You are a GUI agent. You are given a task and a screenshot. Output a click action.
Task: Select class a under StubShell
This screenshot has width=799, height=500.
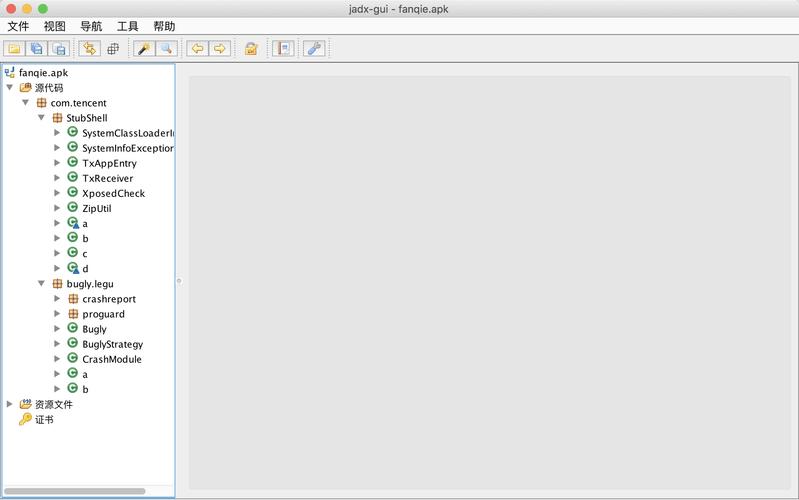(x=85, y=224)
